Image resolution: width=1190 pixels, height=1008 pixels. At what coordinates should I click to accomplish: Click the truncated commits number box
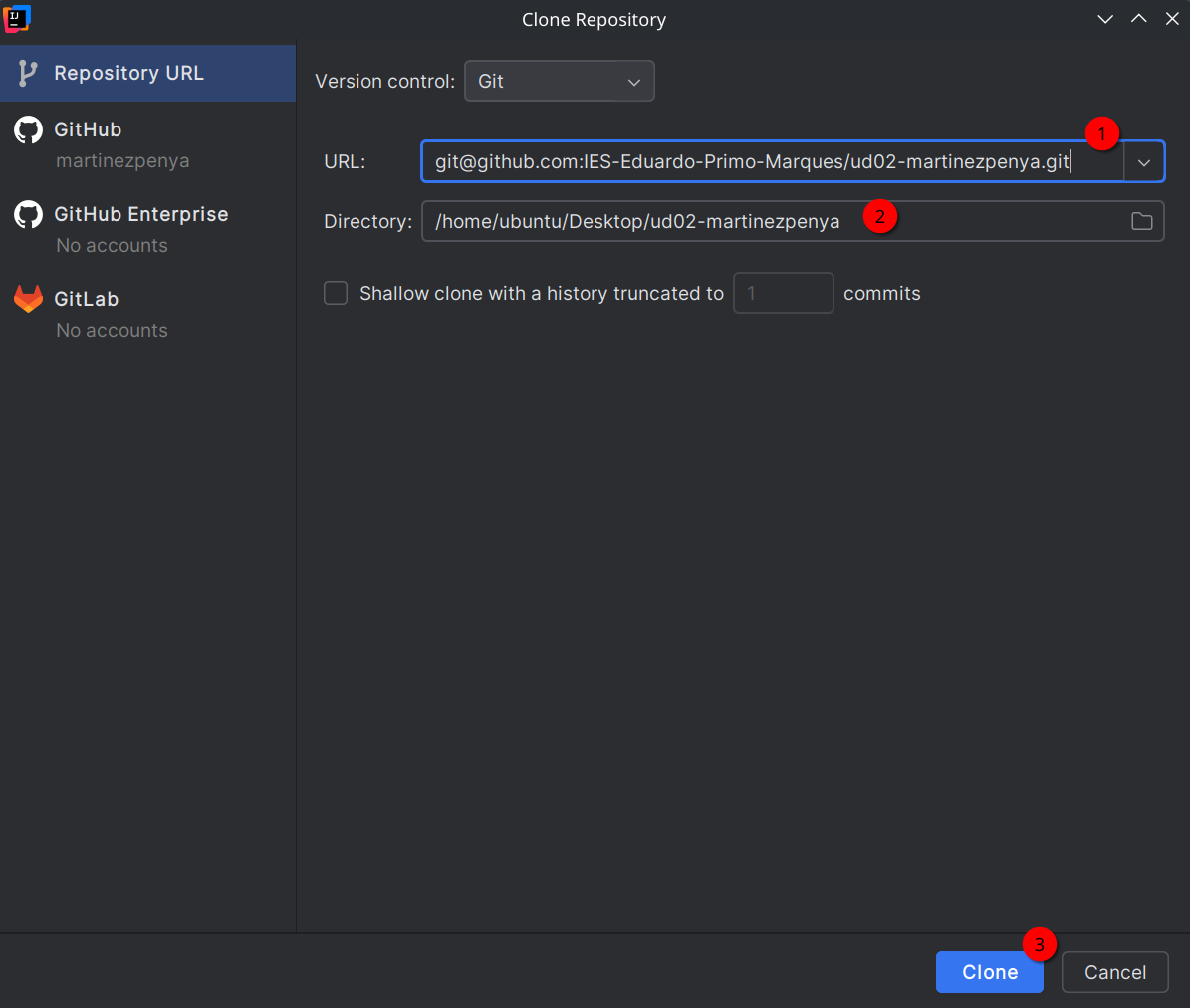coord(783,293)
